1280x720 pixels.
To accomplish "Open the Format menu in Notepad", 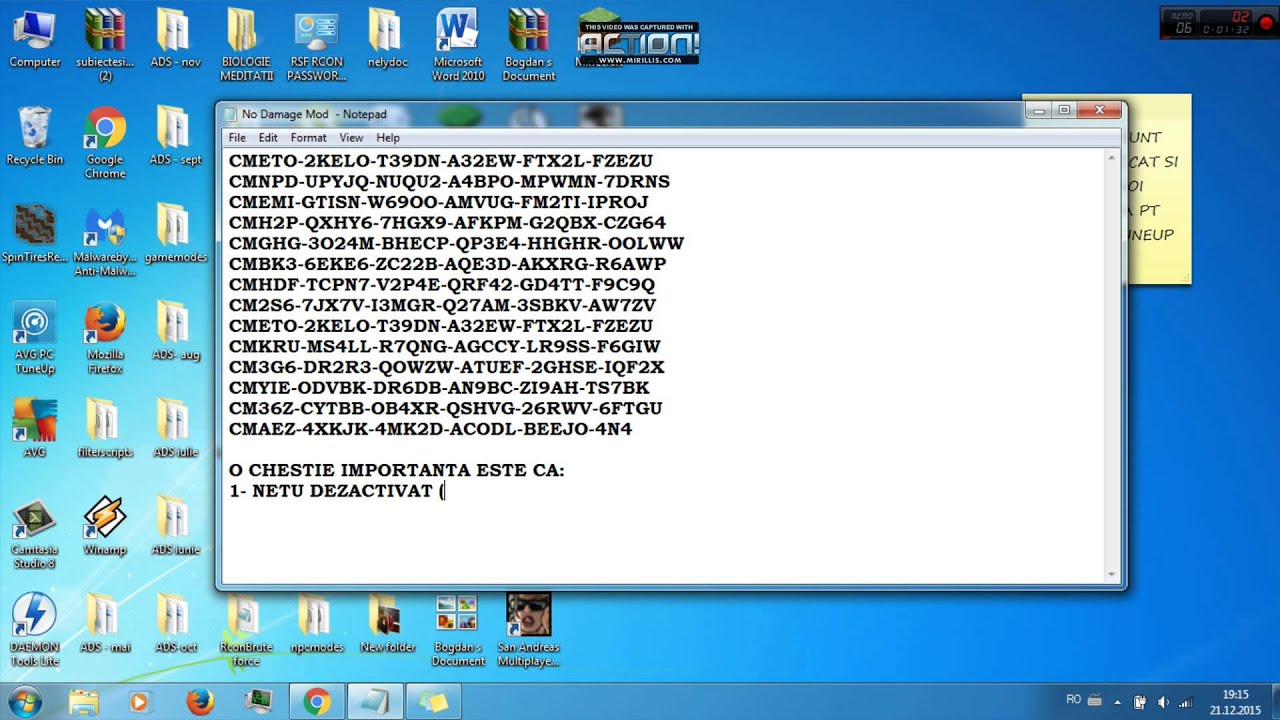I will [x=308, y=138].
